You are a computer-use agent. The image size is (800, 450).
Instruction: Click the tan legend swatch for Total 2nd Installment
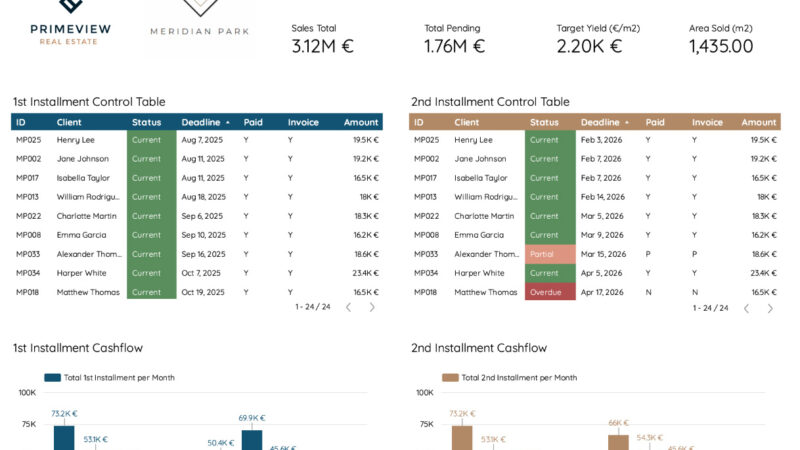[450, 378]
